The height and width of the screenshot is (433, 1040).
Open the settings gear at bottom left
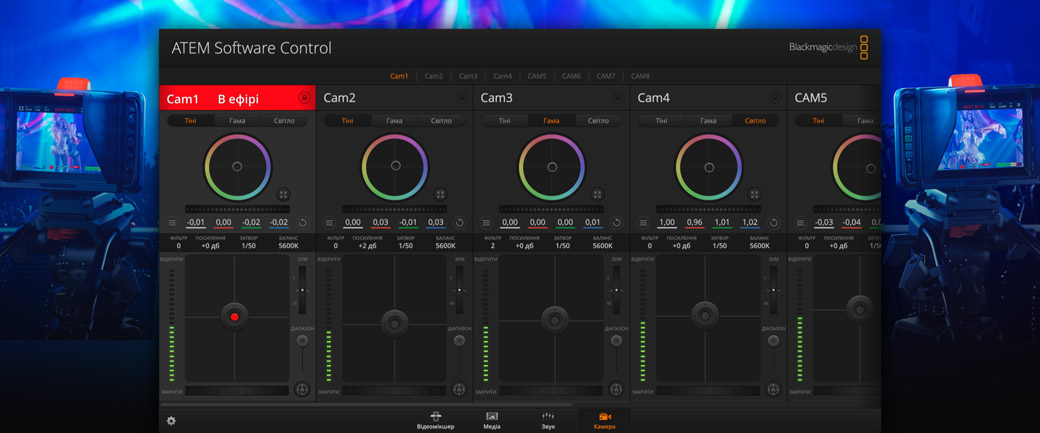click(x=171, y=421)
